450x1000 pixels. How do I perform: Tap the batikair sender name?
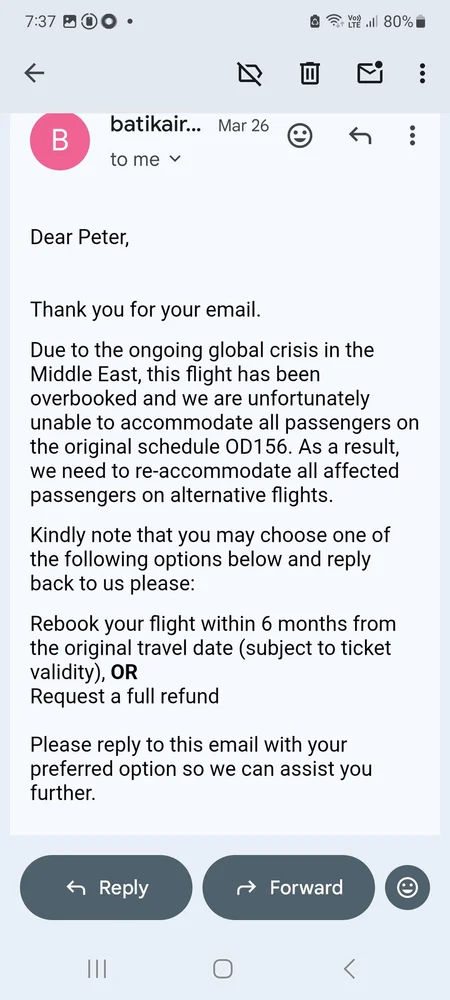click(156, 124)
